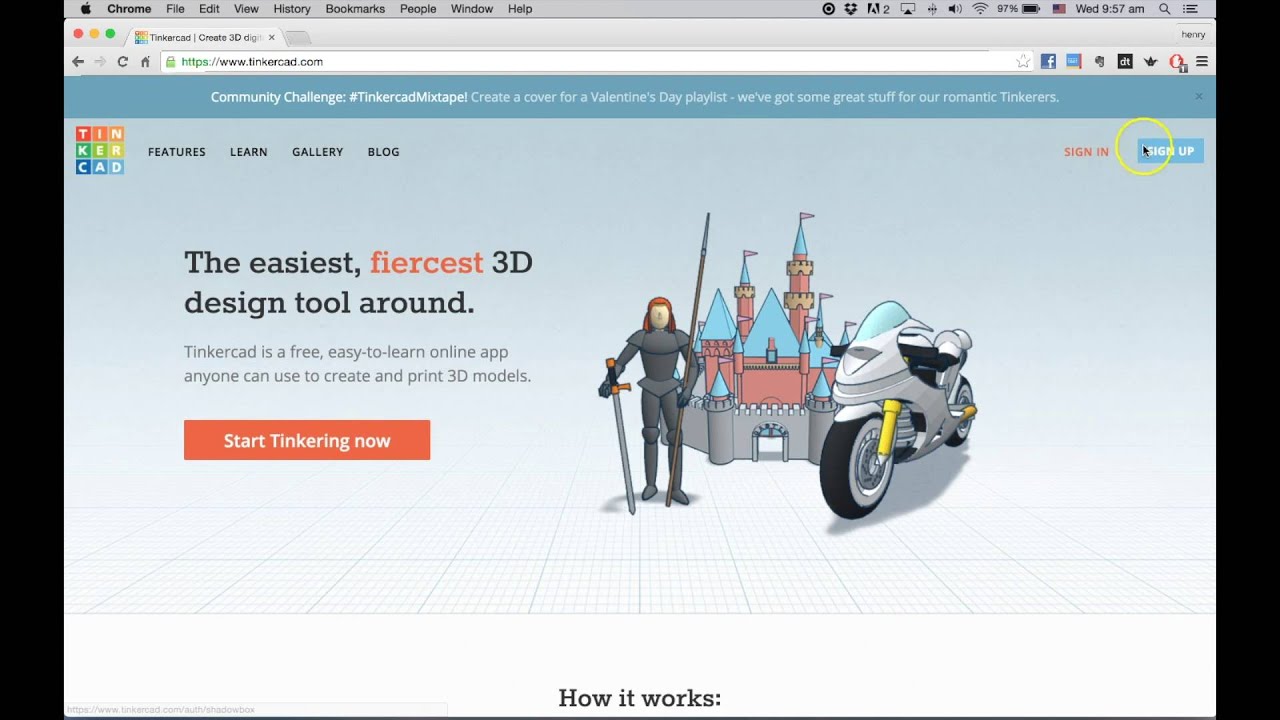Open the FEATURES page link

(177, 152)
